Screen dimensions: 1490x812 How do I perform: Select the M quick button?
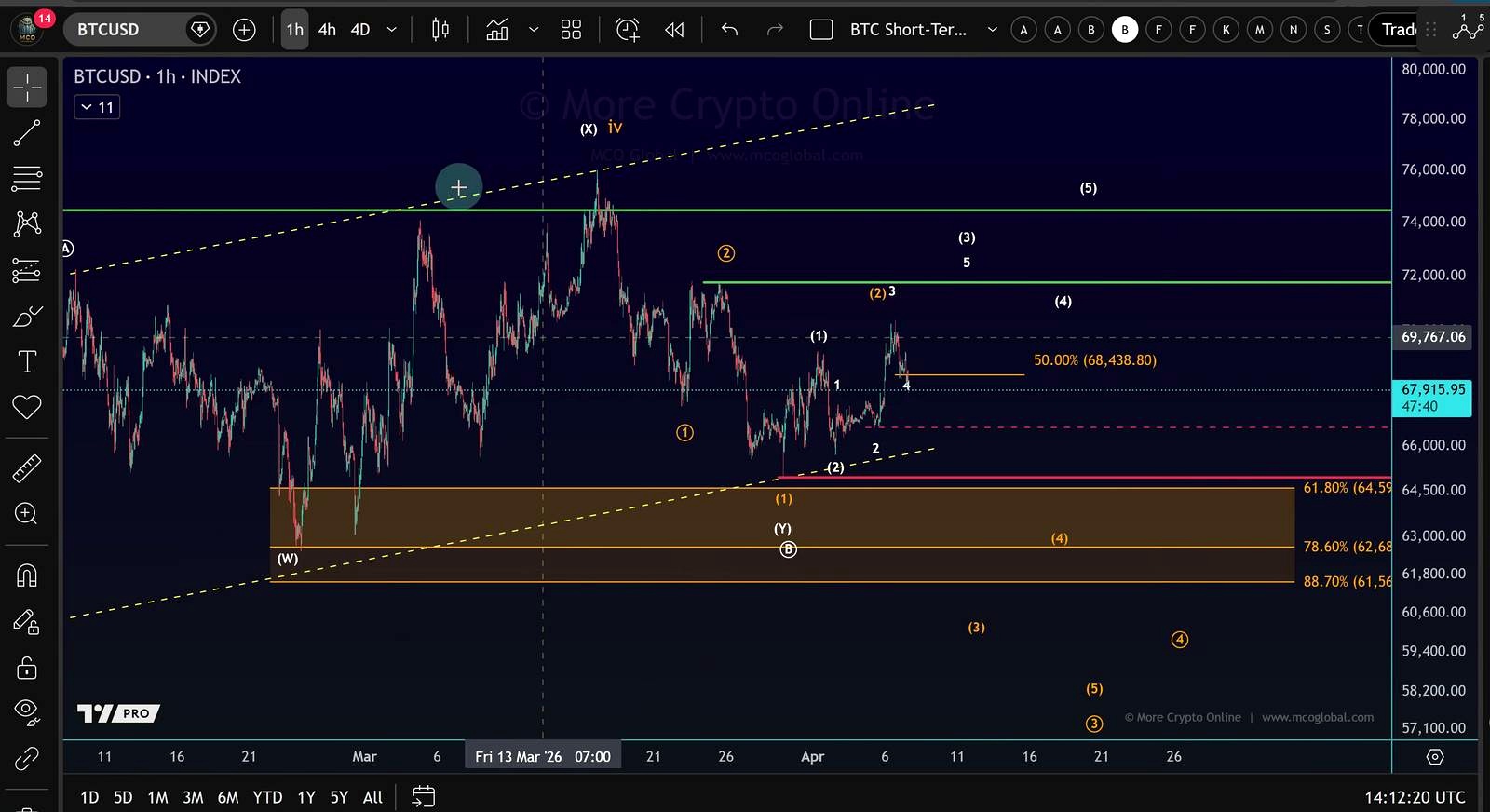click(1259, 30)
